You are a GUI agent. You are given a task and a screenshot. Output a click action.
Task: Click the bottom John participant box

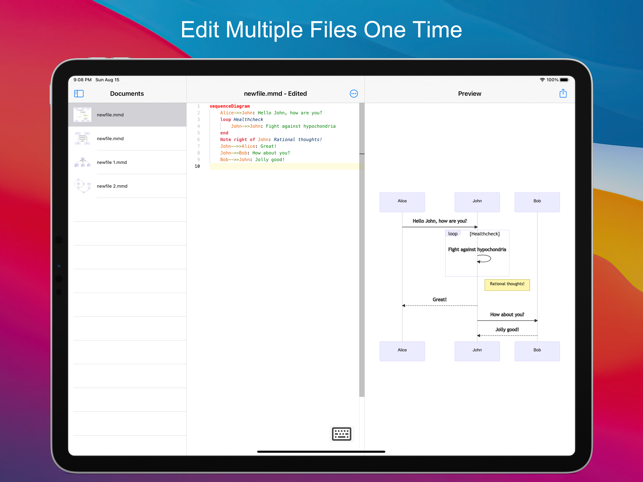point(477,351)
